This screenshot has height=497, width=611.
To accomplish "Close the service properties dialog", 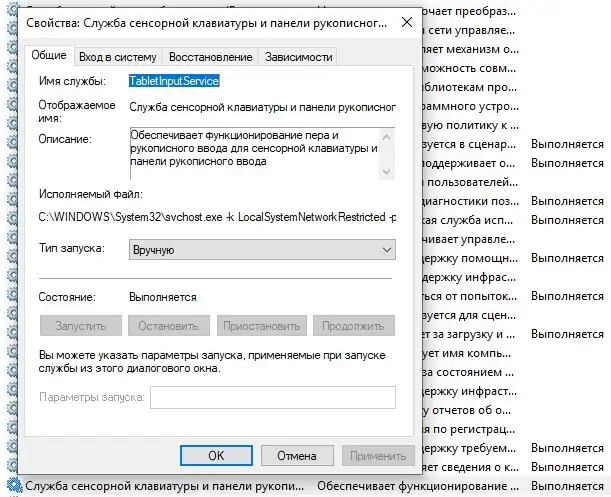I will click(407, 22).
